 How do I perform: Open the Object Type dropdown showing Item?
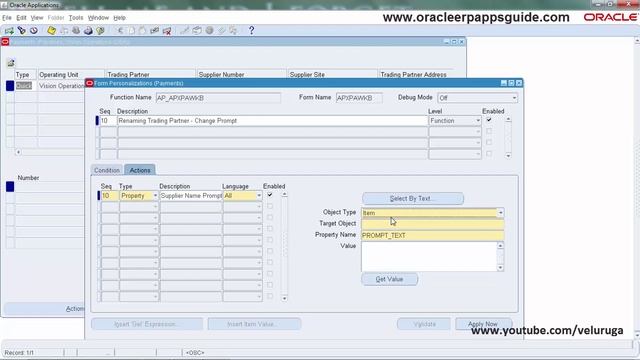coord(500,213)
